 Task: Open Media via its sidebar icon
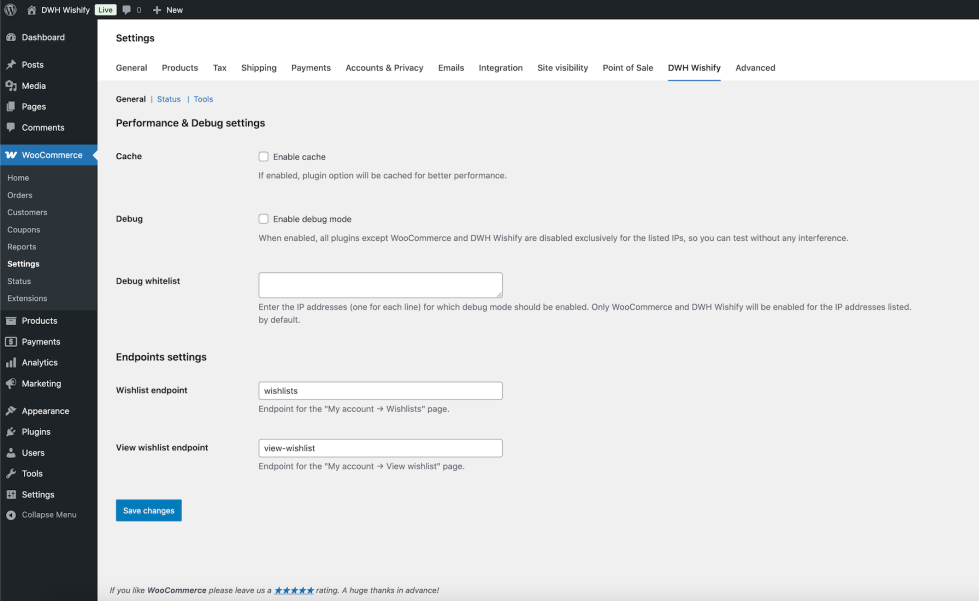pos(11,86)
